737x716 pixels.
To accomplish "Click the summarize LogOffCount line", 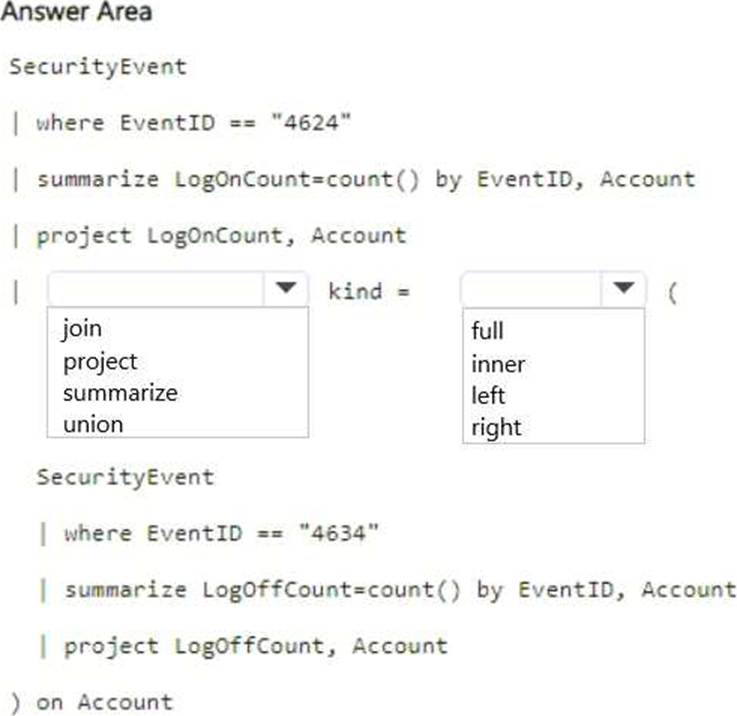I will pyautogui.click(x=400, y=590).
